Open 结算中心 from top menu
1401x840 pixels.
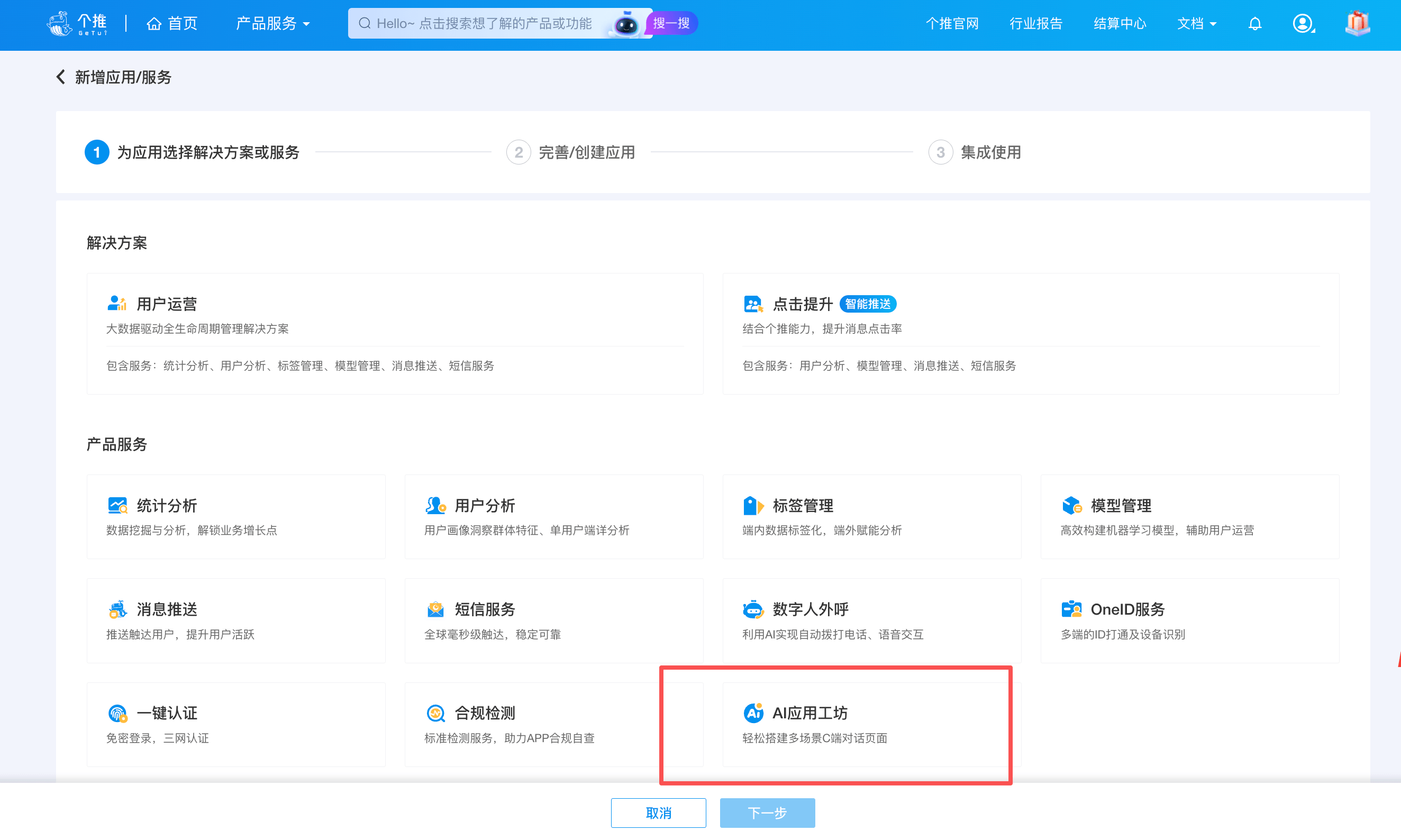click(1119, 24)
